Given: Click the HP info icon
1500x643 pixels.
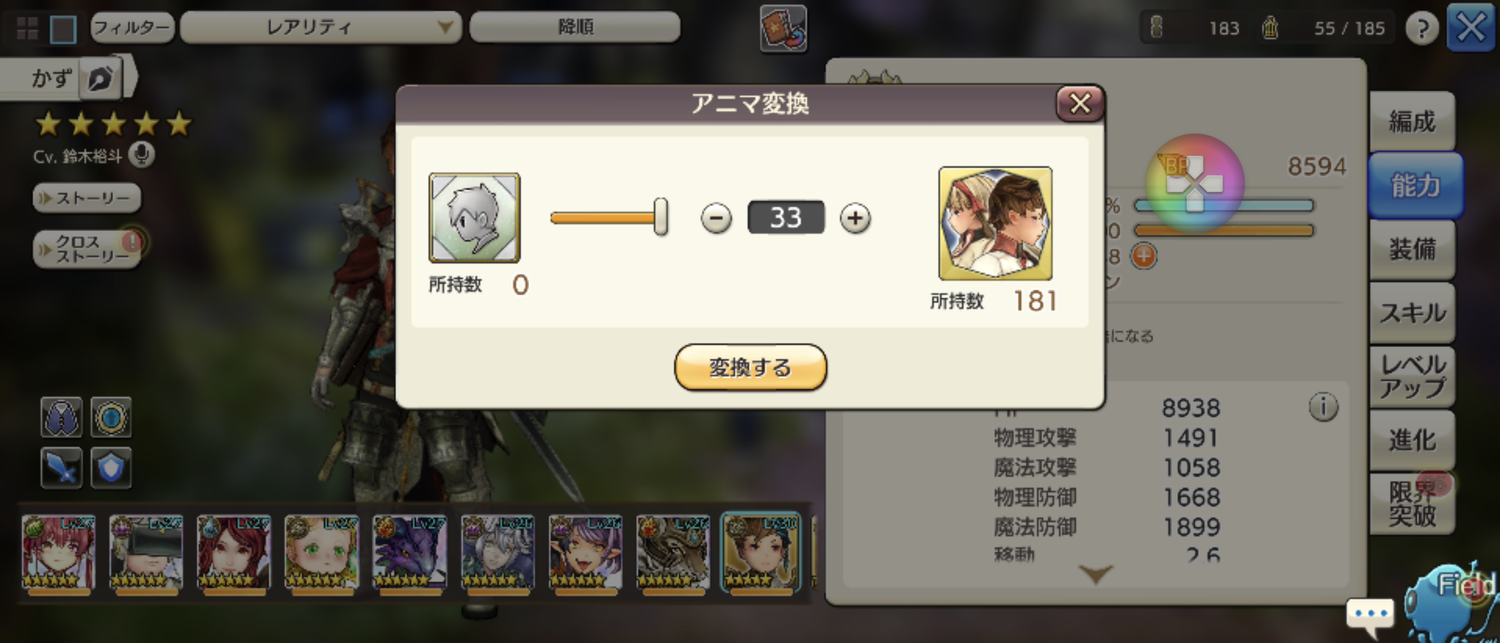Looking at the screenshot, I should click(x=1323, y=407).
